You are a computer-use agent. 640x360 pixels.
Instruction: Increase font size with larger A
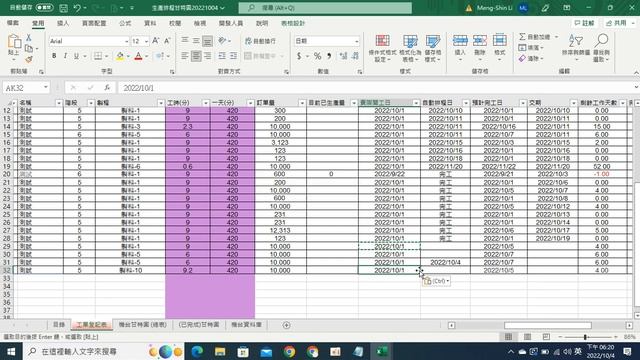[156, 41]
